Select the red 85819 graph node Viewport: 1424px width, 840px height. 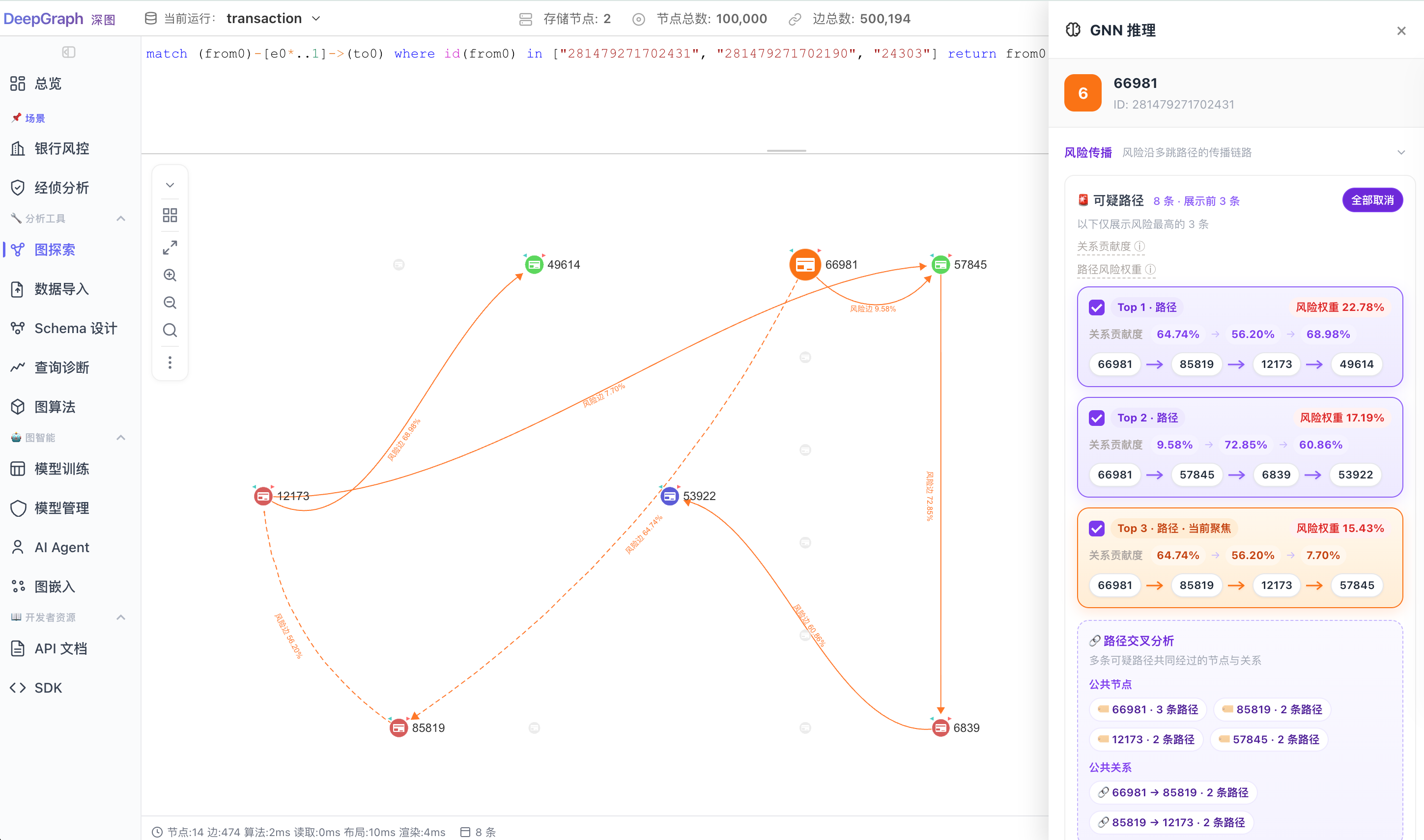tap(399, 728)
